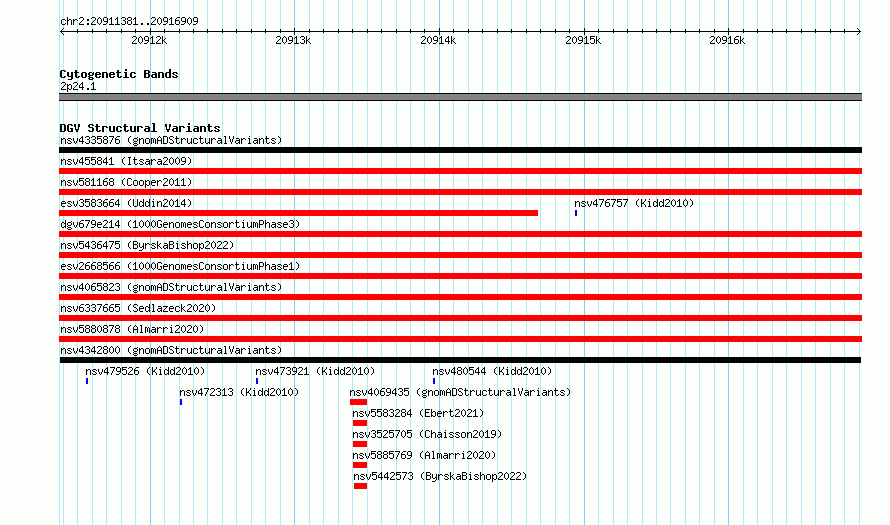Open variant nsv5880878 (Almarri2020) label
Screen dimensions: 890x525
[132, 329]
